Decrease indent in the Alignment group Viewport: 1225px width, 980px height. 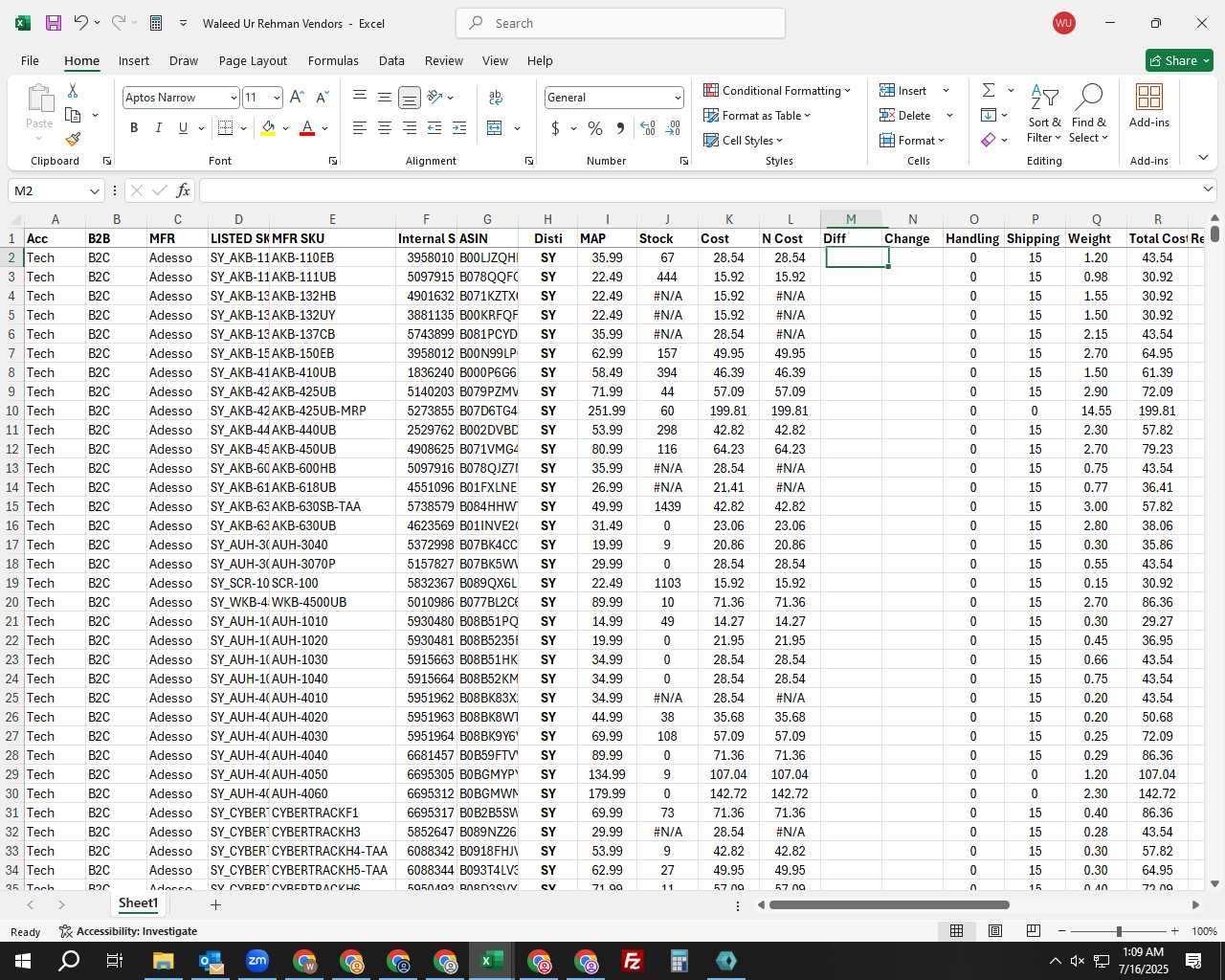[434, 127]
